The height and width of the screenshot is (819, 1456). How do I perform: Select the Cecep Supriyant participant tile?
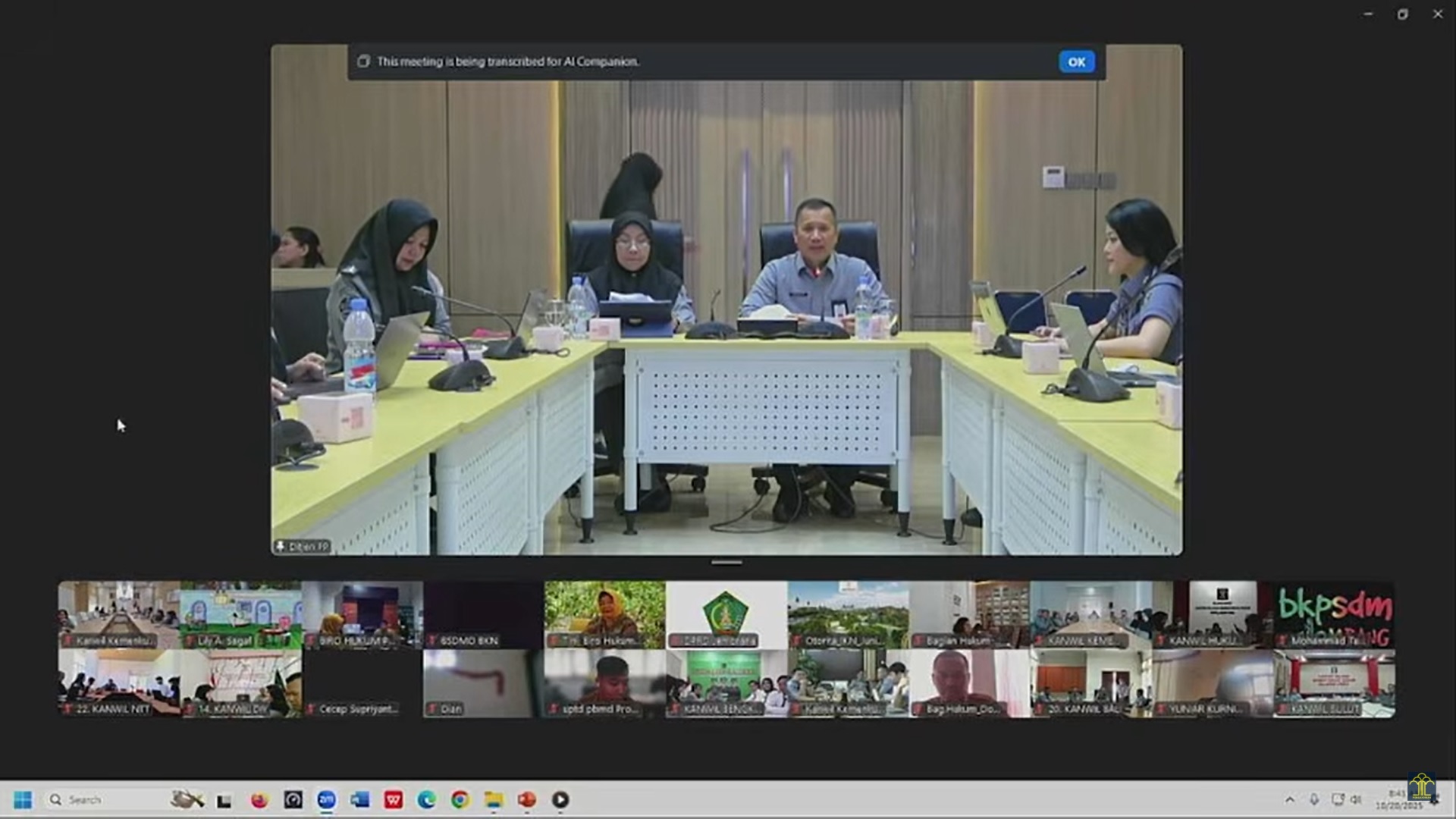362,683
